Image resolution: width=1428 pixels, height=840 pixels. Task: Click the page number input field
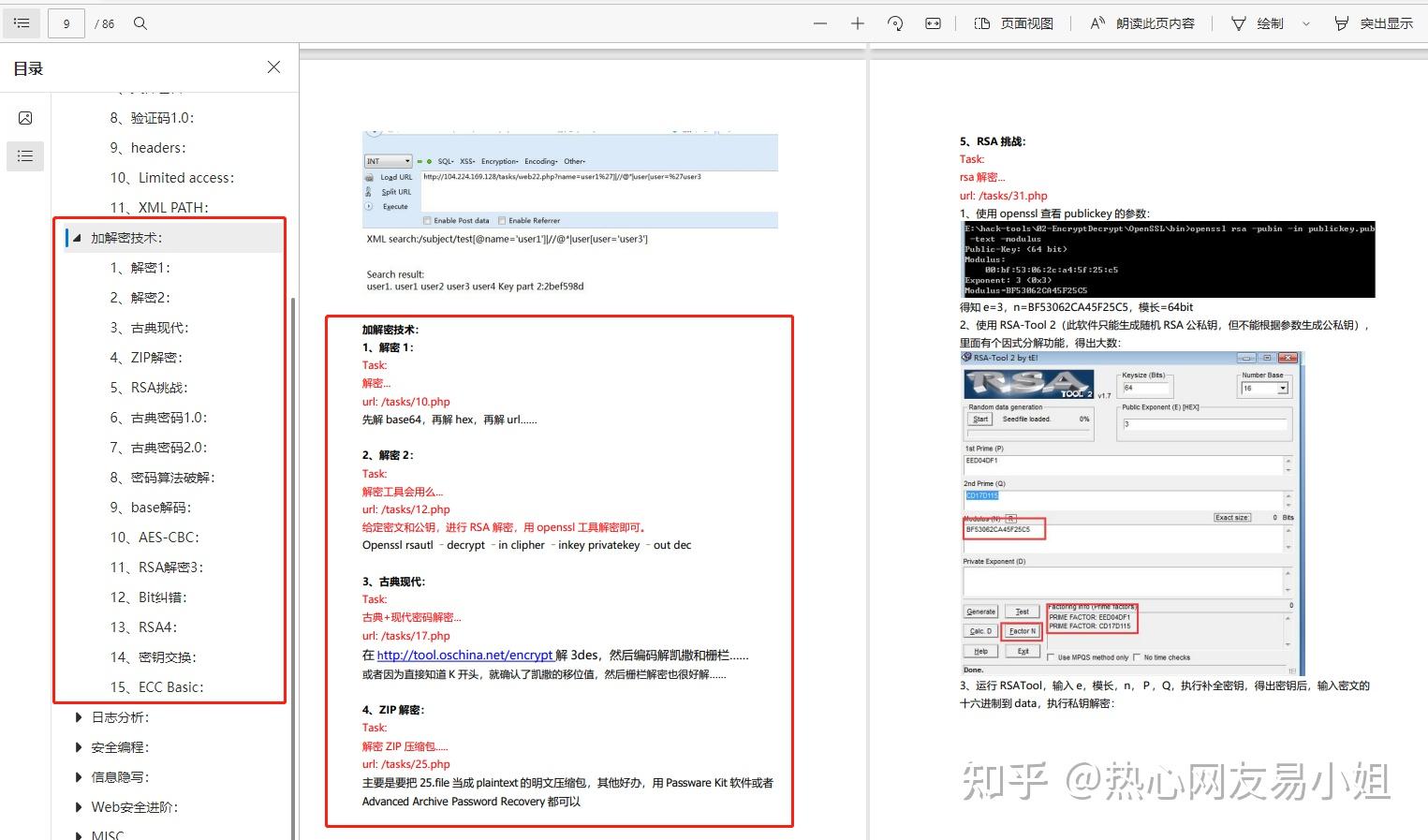pos(66,22)
